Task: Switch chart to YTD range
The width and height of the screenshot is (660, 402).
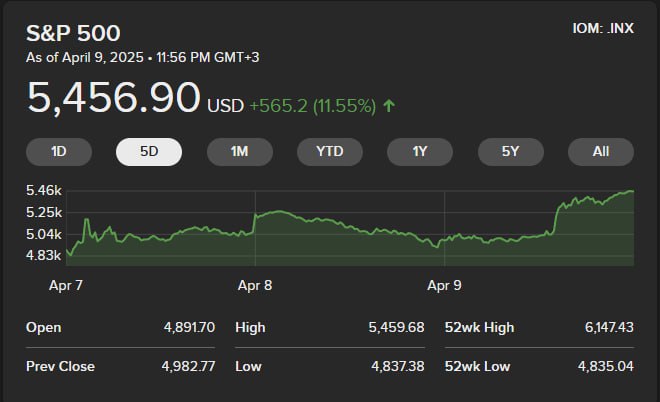Action: [330, 151]
